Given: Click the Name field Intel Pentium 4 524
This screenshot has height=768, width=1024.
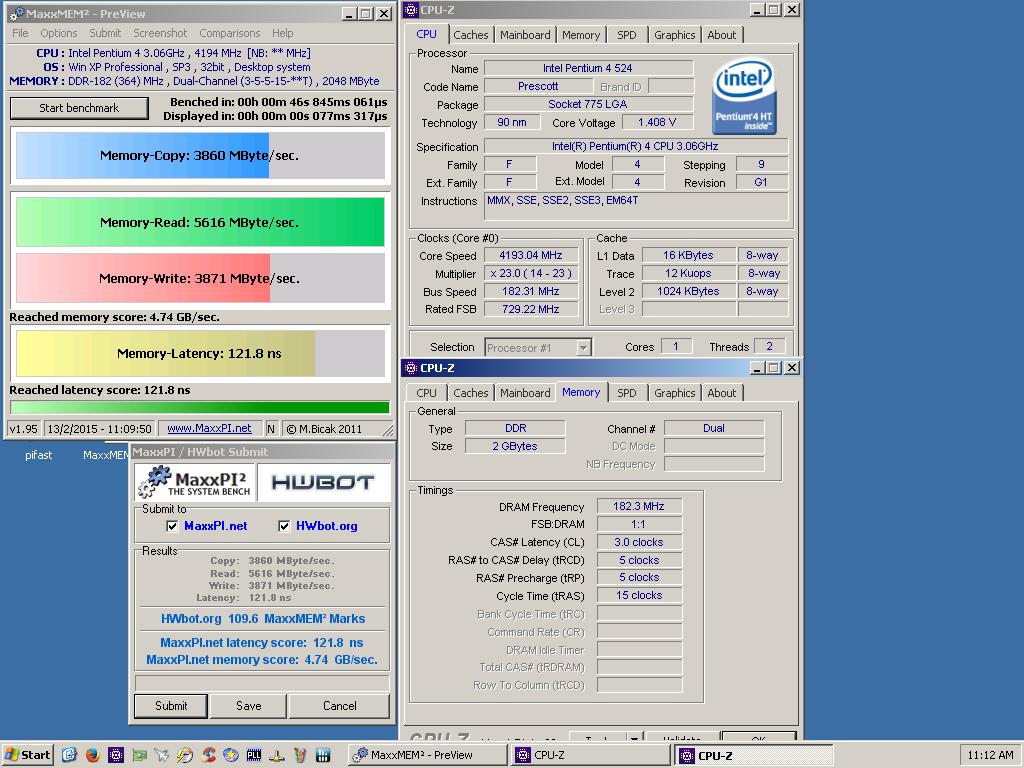Looking at the screenshot, I should pos(588,68).
